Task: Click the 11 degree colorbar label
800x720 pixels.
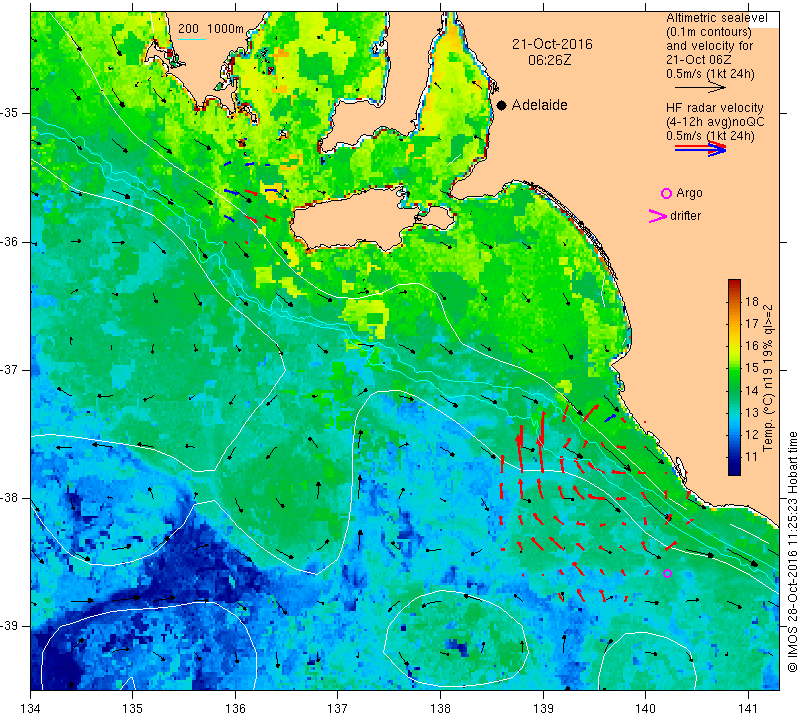Action: 752,457
